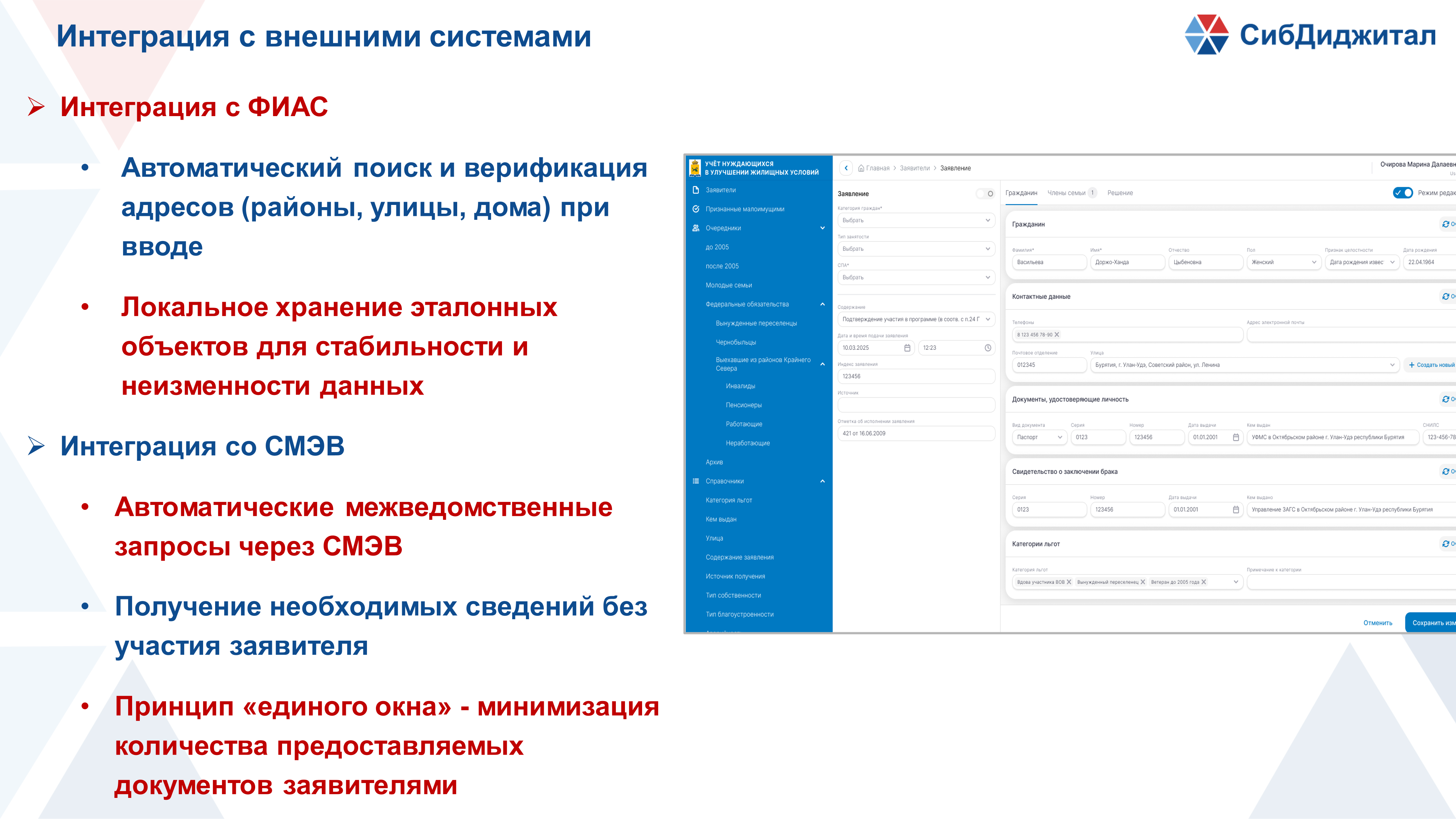
Task: Open the Содержание dropdown
Action: click(916, 319)
